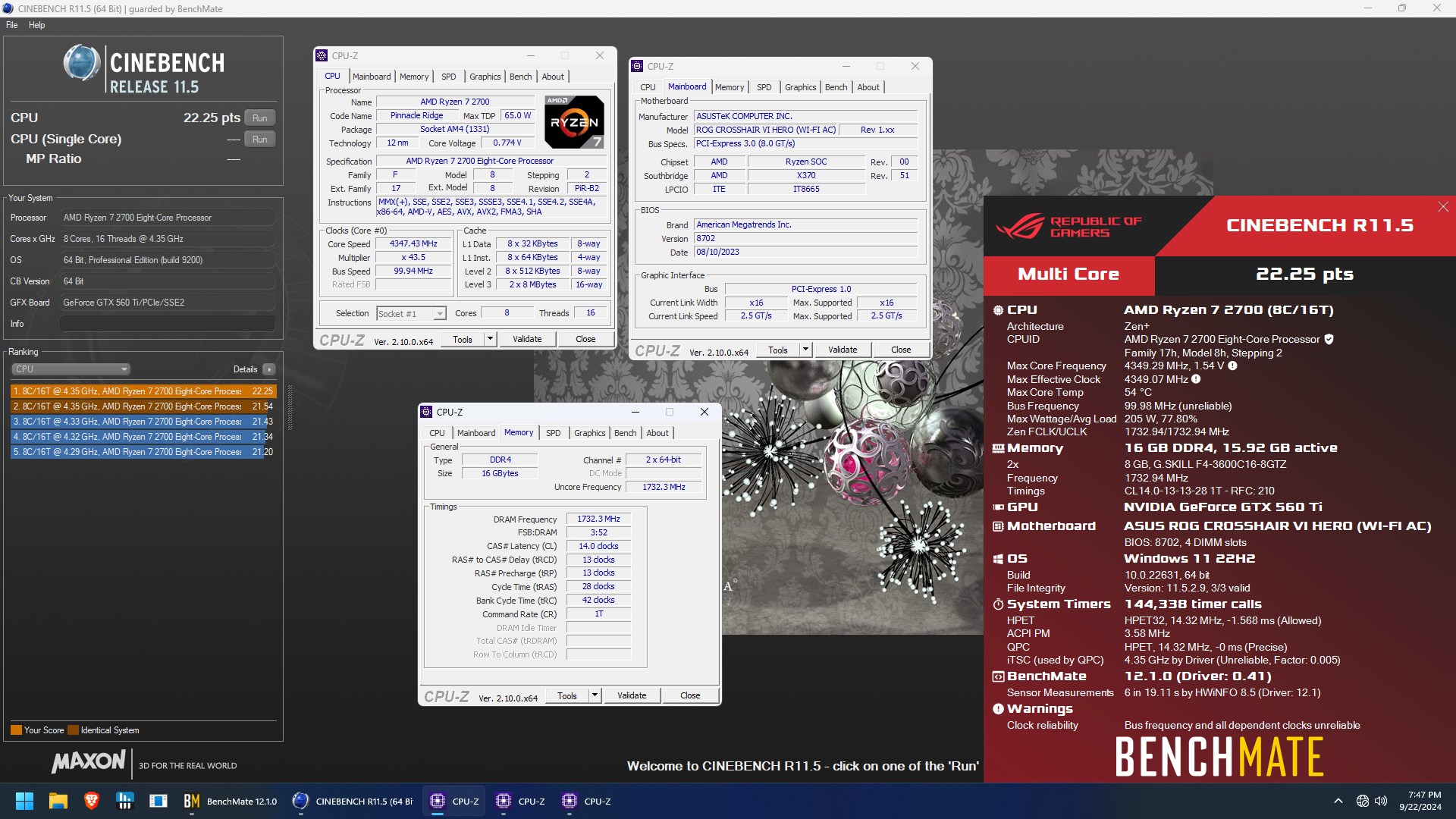Viewport: 1456px width, 819px height.
Task: Click BIOS Version value 8702
Action: pyautogui.click(x=806, y=239)
